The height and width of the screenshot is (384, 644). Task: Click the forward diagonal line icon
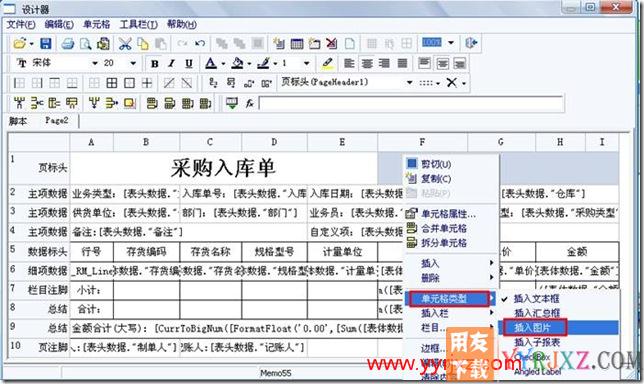point(169,83)
